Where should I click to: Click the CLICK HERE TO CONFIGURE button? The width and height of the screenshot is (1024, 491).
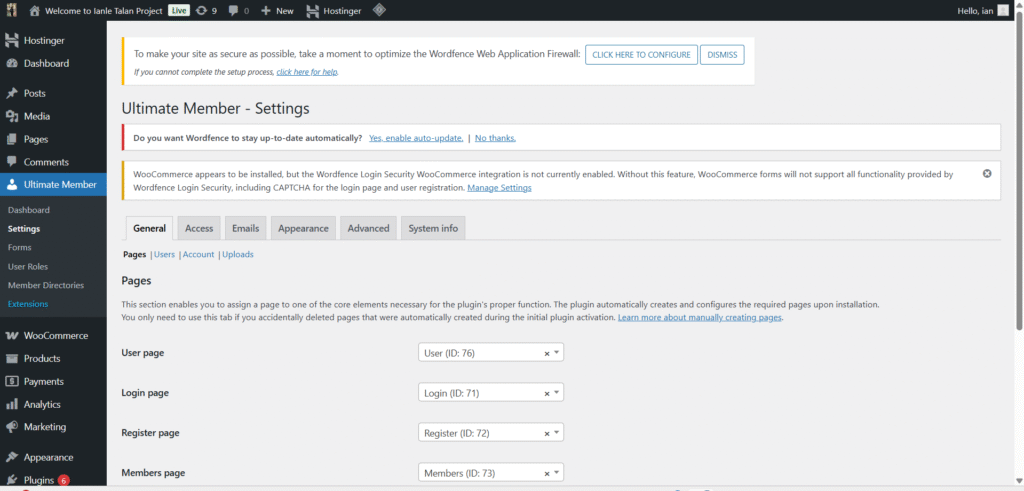(640, 55)
